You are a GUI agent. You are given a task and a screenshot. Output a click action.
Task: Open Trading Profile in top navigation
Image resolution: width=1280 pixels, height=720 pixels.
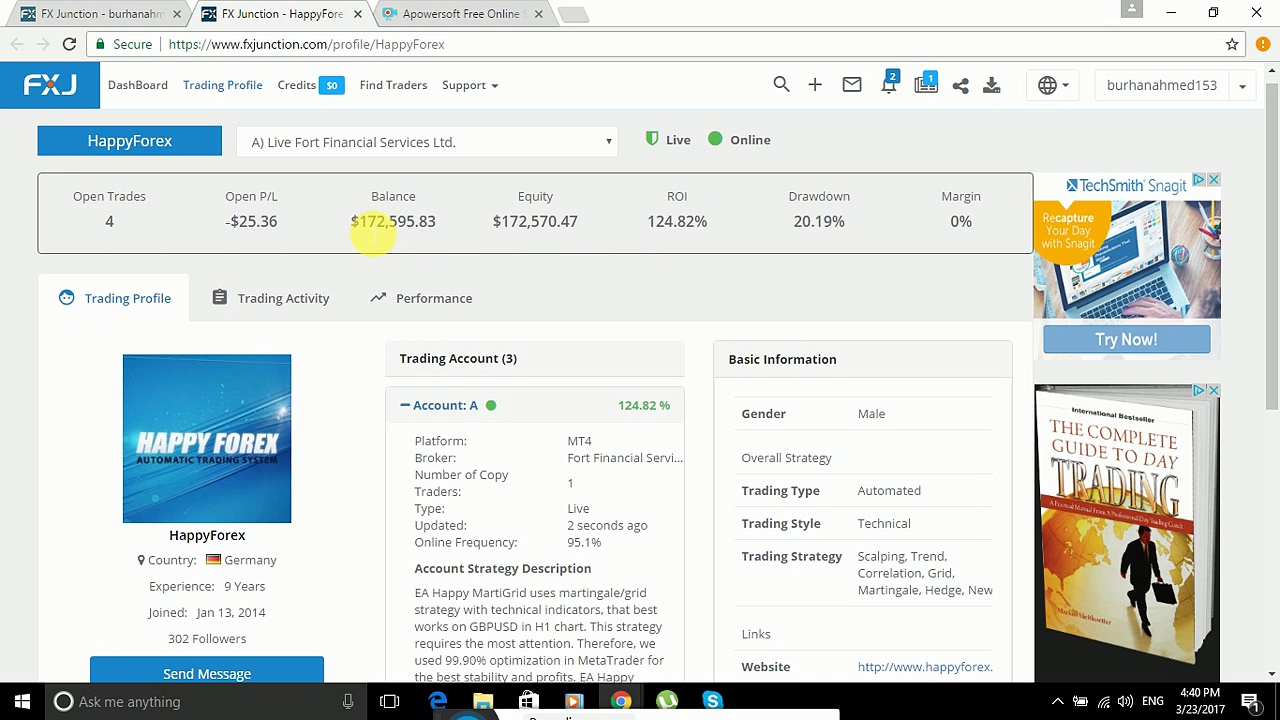click(x=223, y=85)
